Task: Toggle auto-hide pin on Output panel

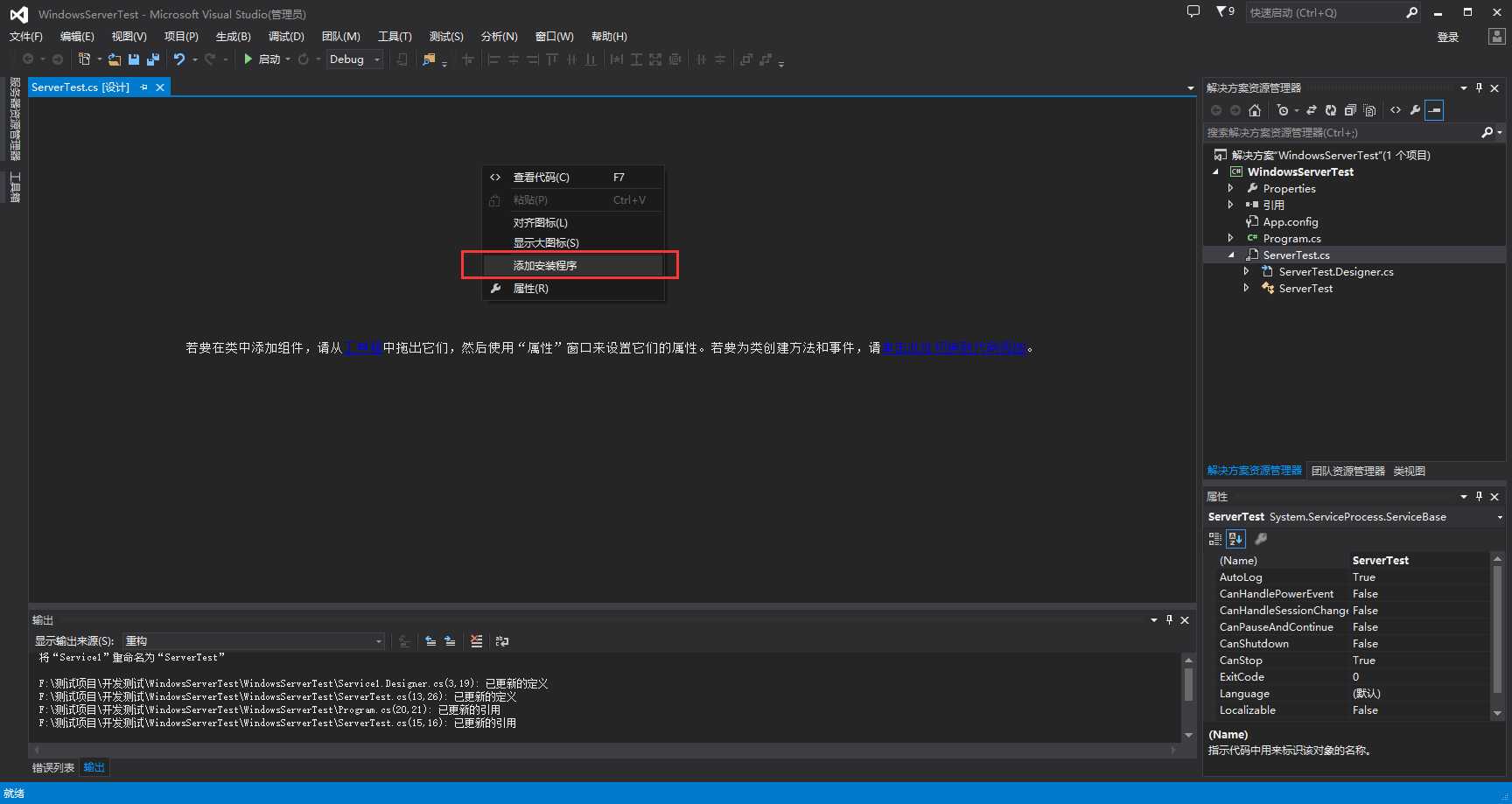Action: tap(1169, 619)
